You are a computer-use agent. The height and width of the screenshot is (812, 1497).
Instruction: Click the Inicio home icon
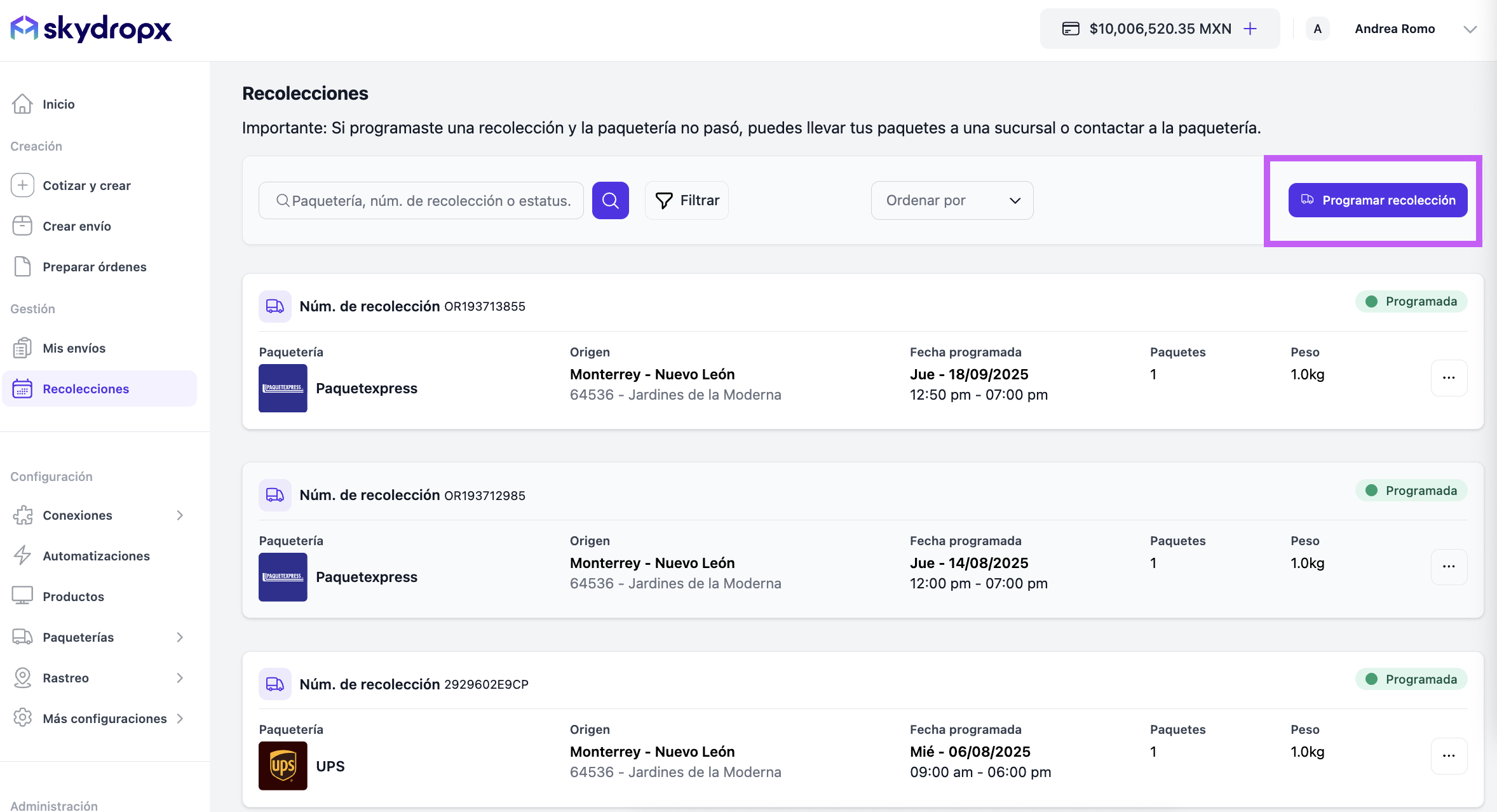(22, 104)
